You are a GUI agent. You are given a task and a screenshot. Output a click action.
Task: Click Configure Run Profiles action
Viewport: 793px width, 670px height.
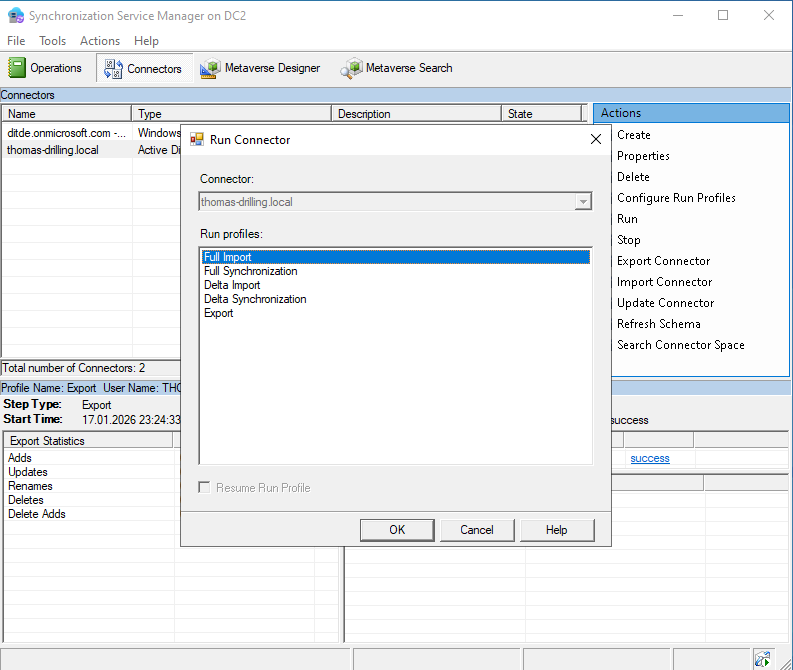676,198
